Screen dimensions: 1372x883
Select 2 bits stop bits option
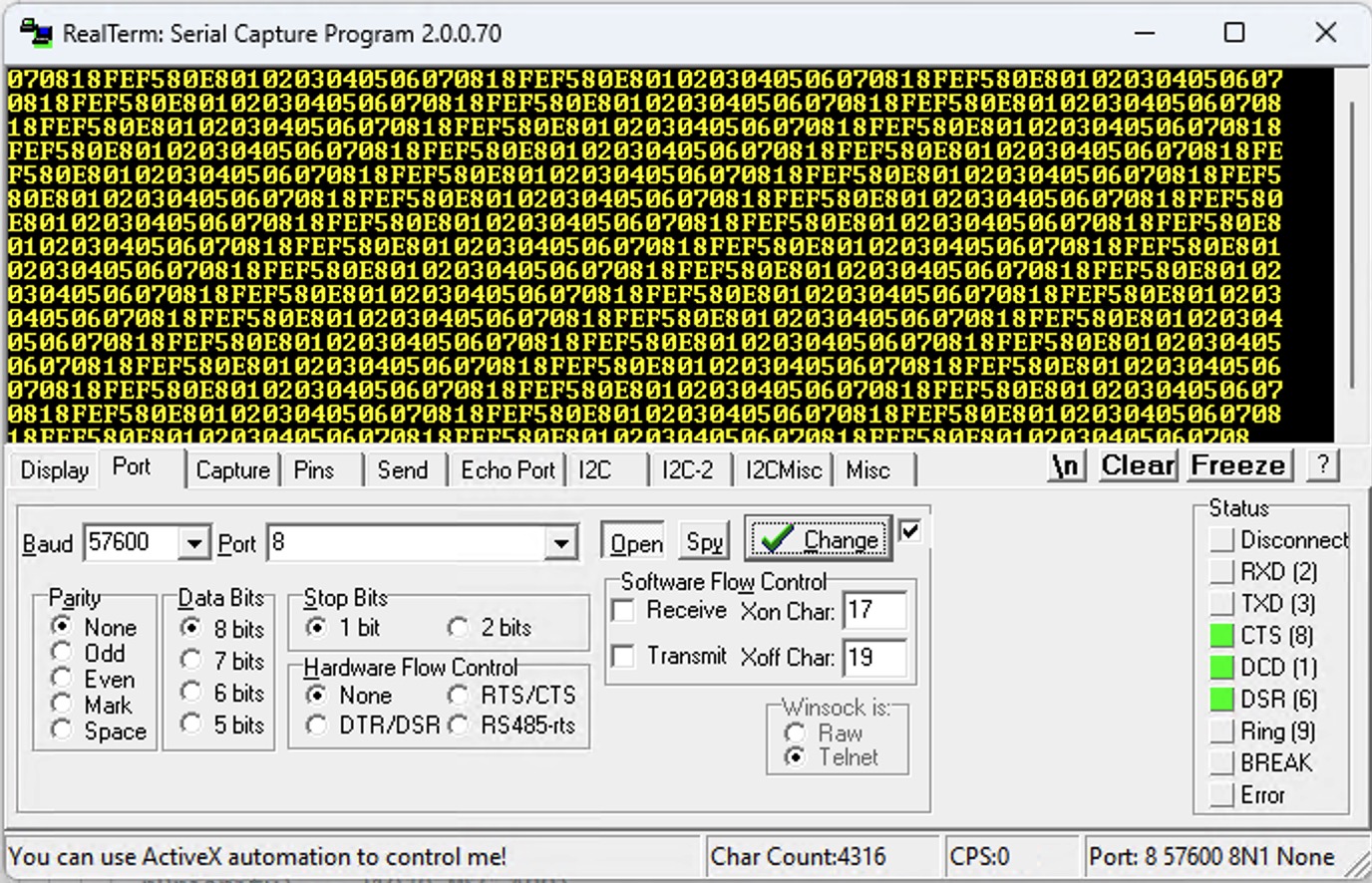pyautogui.click(x=459, y=628)
